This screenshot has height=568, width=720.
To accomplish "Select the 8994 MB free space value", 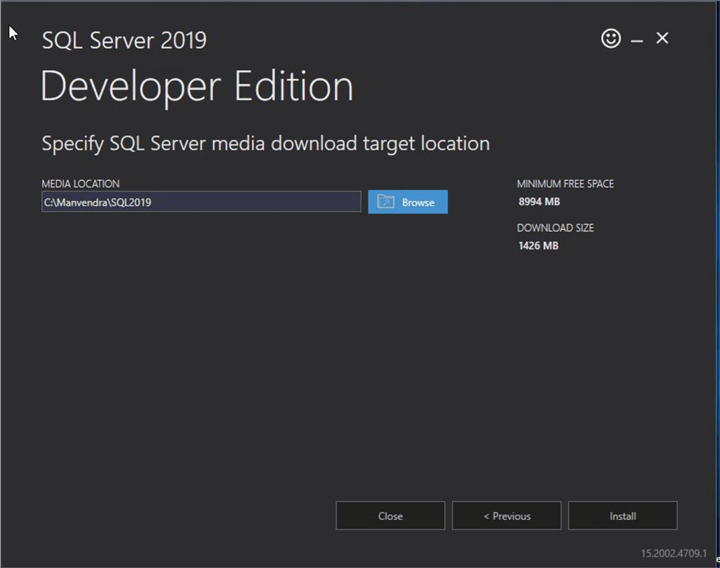I will click(x=538, y=202).
